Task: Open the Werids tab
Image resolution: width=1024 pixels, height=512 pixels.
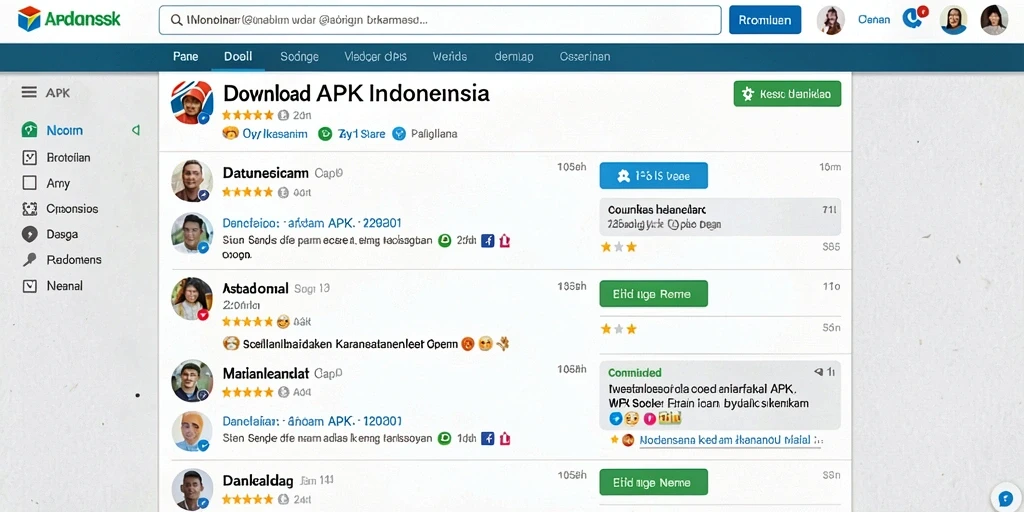Action: click(x=450, y=57)
